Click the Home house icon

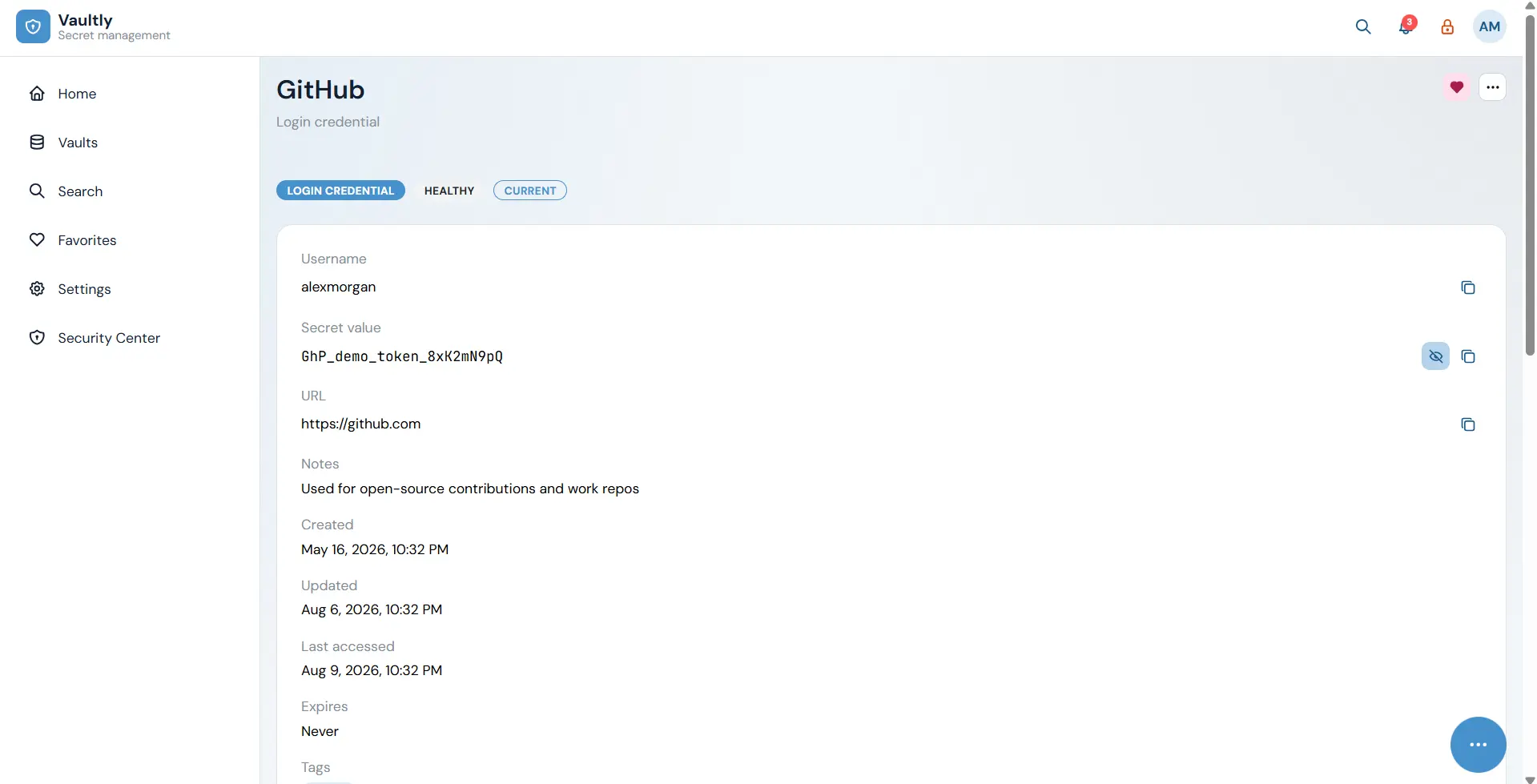pos(37,94)
